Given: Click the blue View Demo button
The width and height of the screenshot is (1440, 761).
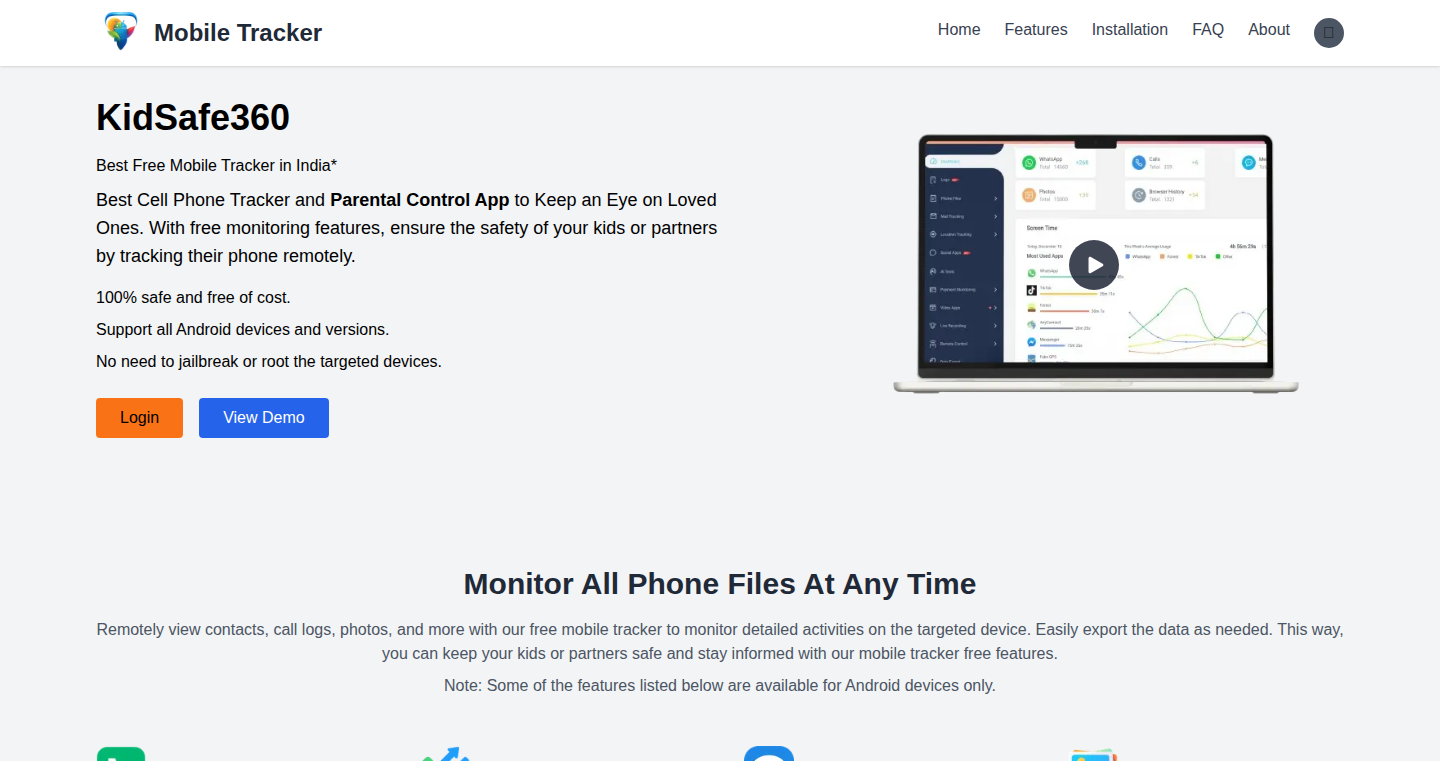Looking at the screenshot, I should (x=264, y=418).
